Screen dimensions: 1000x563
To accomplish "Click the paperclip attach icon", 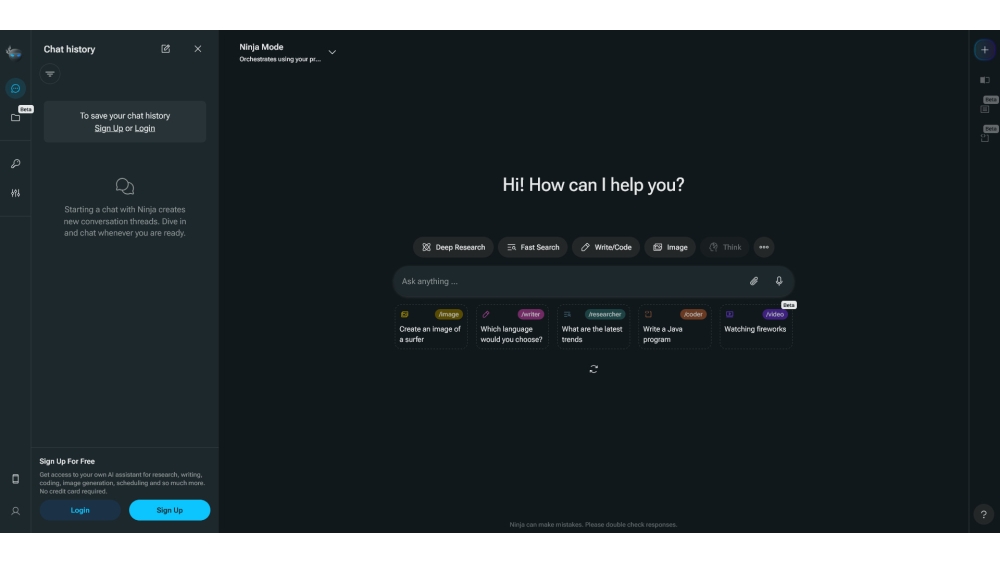I will pyautogui.click(x=754, y=281).
